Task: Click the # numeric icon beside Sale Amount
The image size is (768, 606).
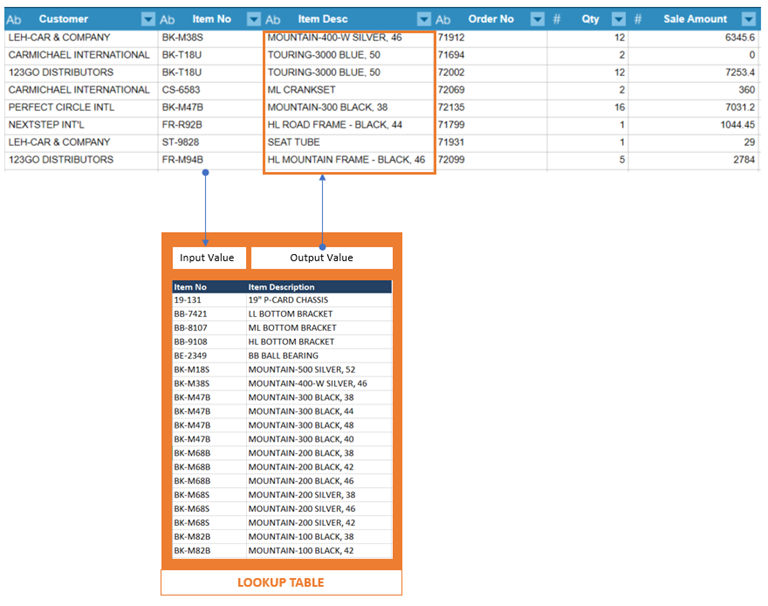Action: (638, 20)
